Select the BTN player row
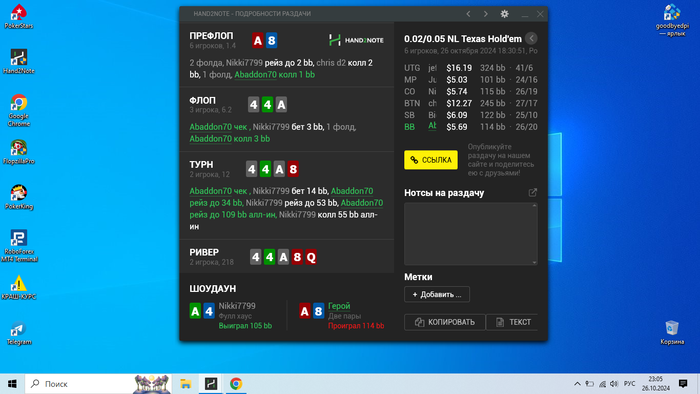Viewport: 700px width, 394px height. pos(471,103)
